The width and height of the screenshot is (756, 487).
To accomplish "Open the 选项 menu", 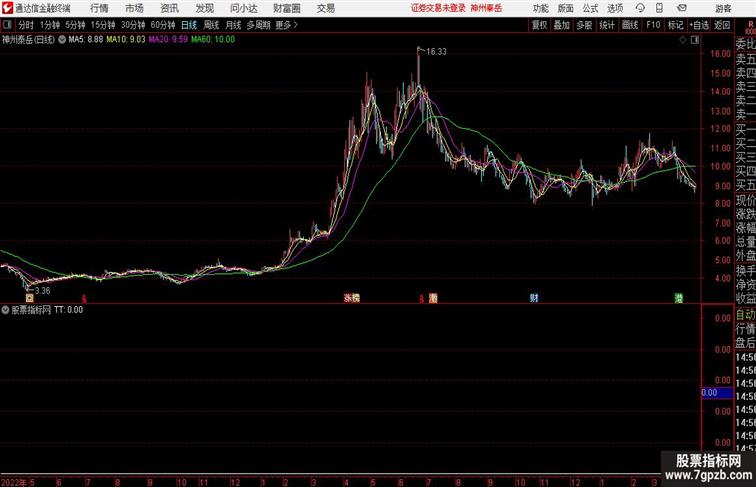I will [x=615, y=8].
